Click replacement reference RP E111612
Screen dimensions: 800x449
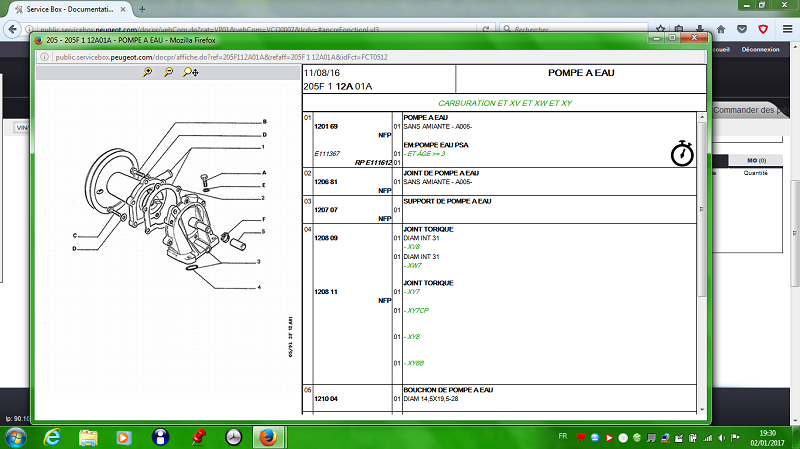[373, 163]
